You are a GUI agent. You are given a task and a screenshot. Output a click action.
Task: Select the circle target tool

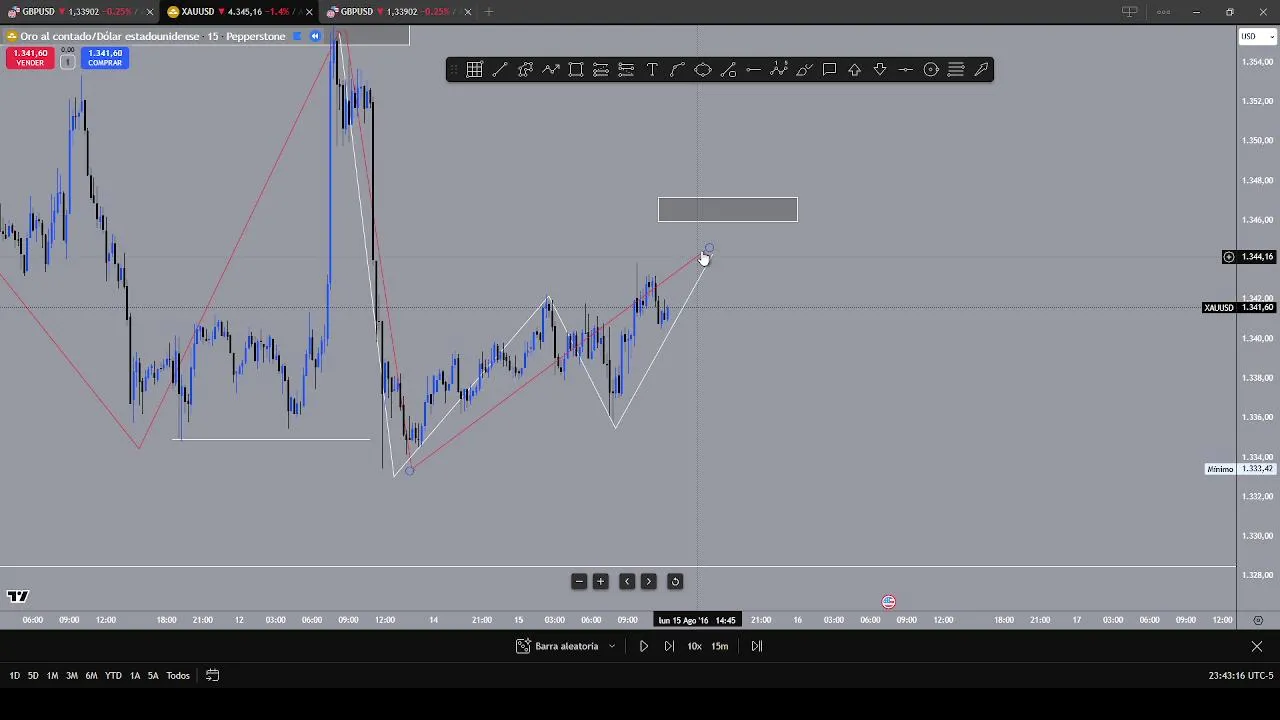tap(931, 69)
